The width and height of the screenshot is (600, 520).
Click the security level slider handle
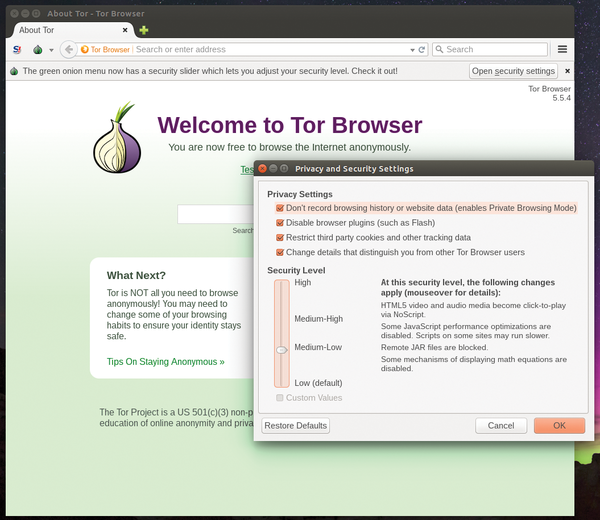(x=282, y=350)
